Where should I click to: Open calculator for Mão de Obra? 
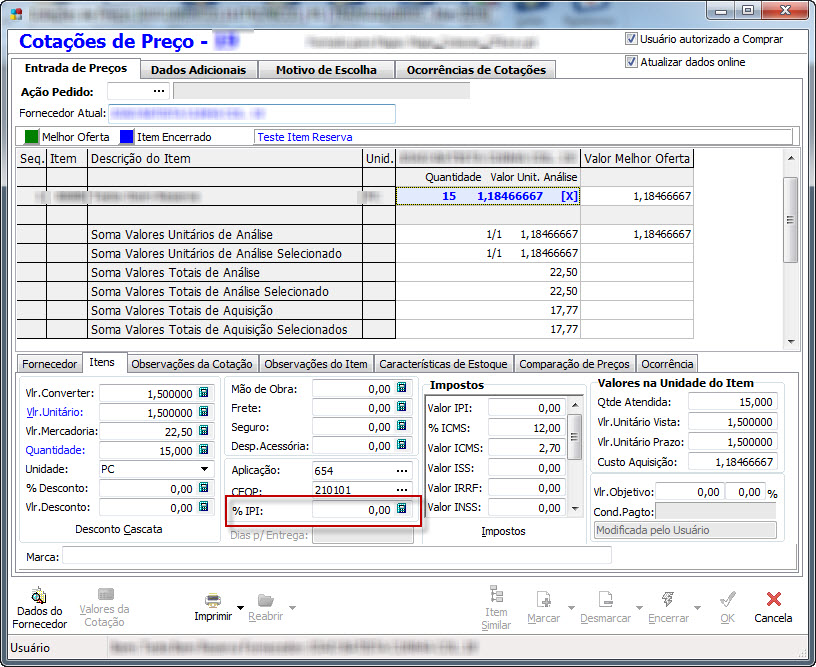click(402, 389)
